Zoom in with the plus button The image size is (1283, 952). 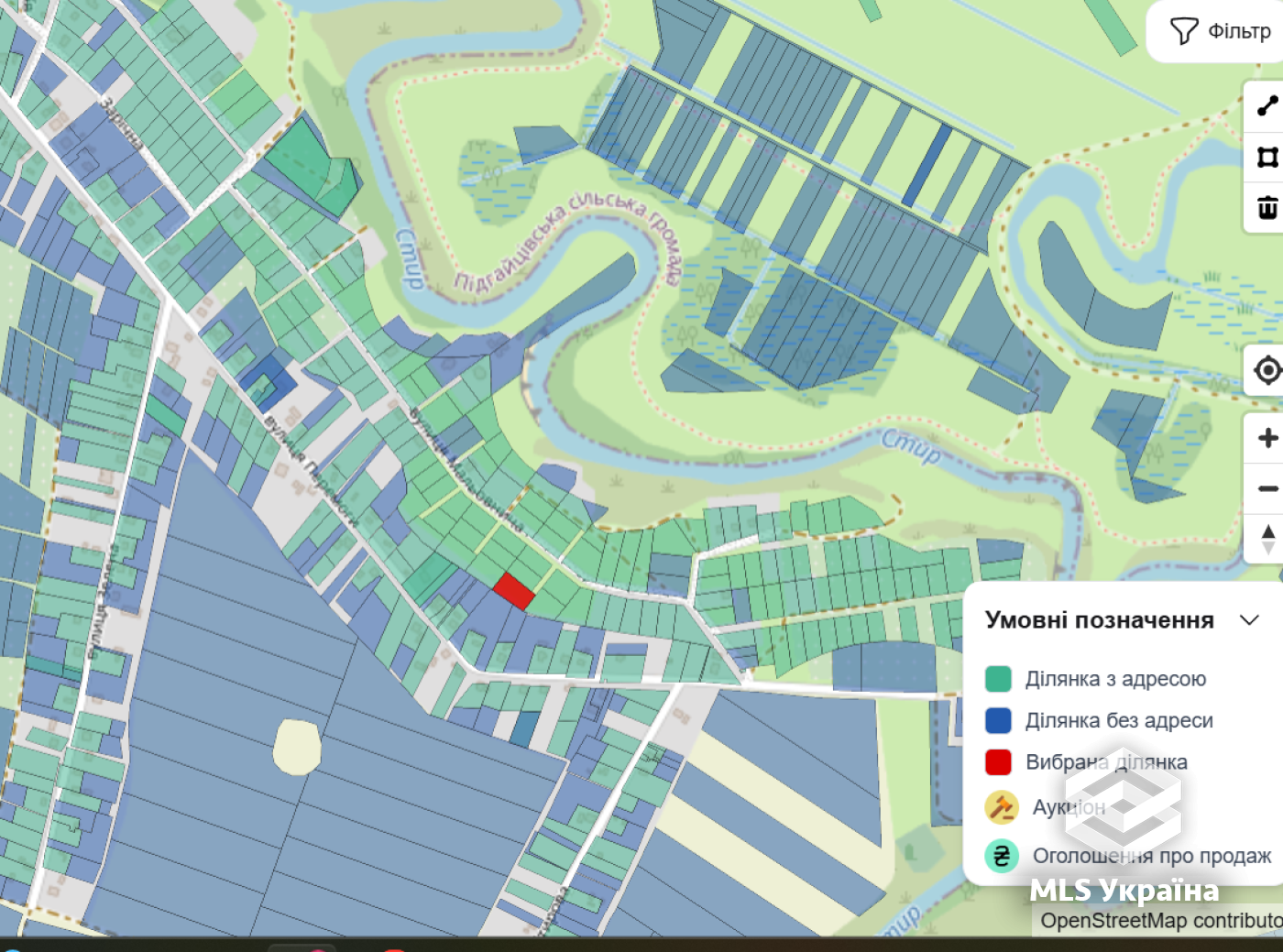1267,438
